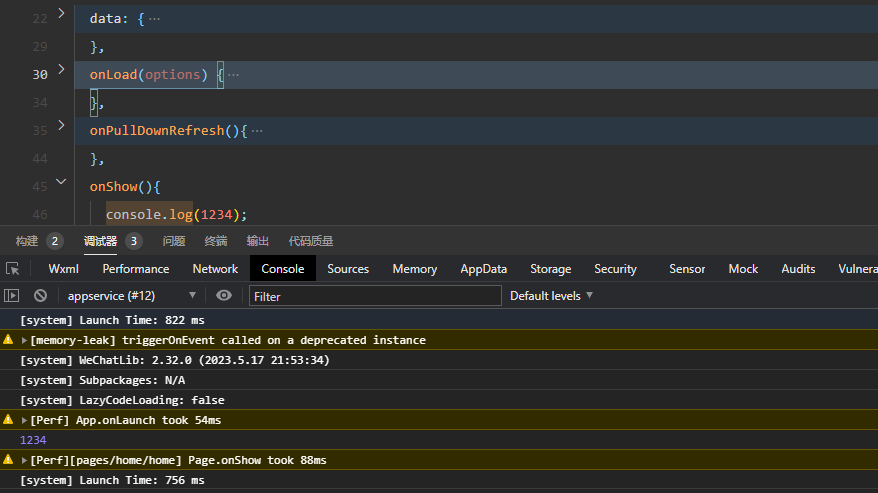Click the badge 3 on the 调试器 tab

[133, 241]
